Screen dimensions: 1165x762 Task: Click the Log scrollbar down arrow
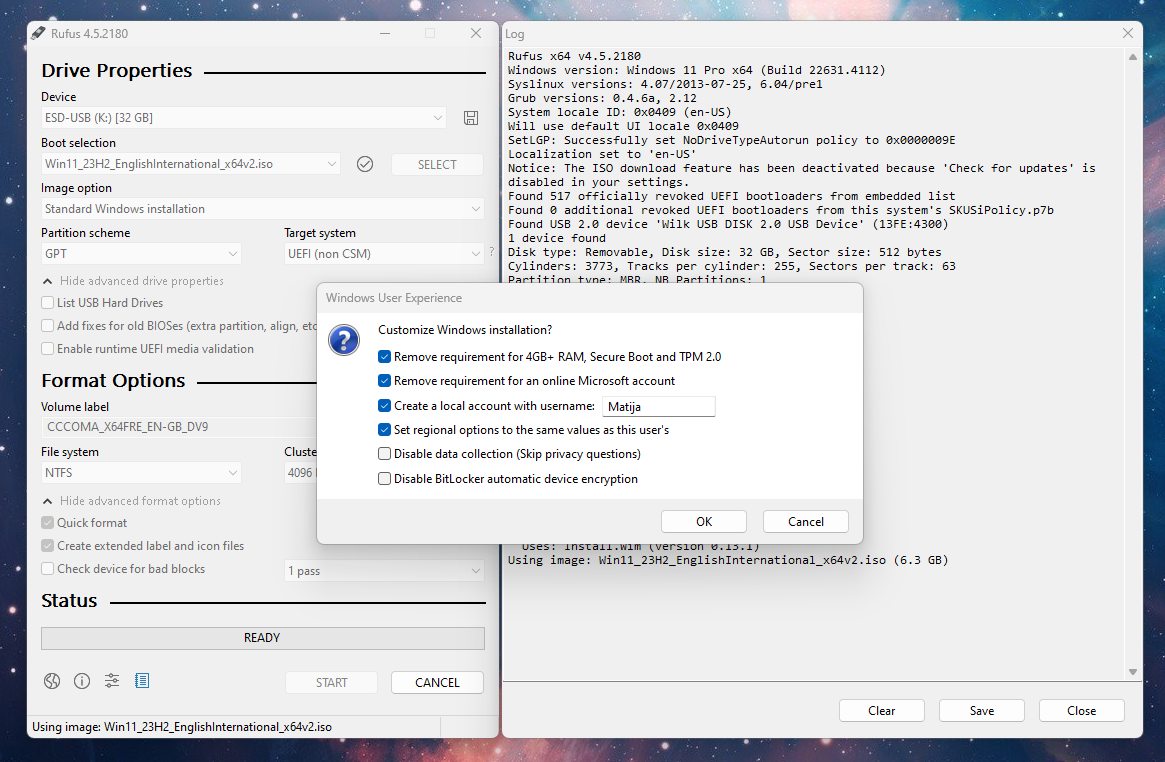(x=1132, y=671)
